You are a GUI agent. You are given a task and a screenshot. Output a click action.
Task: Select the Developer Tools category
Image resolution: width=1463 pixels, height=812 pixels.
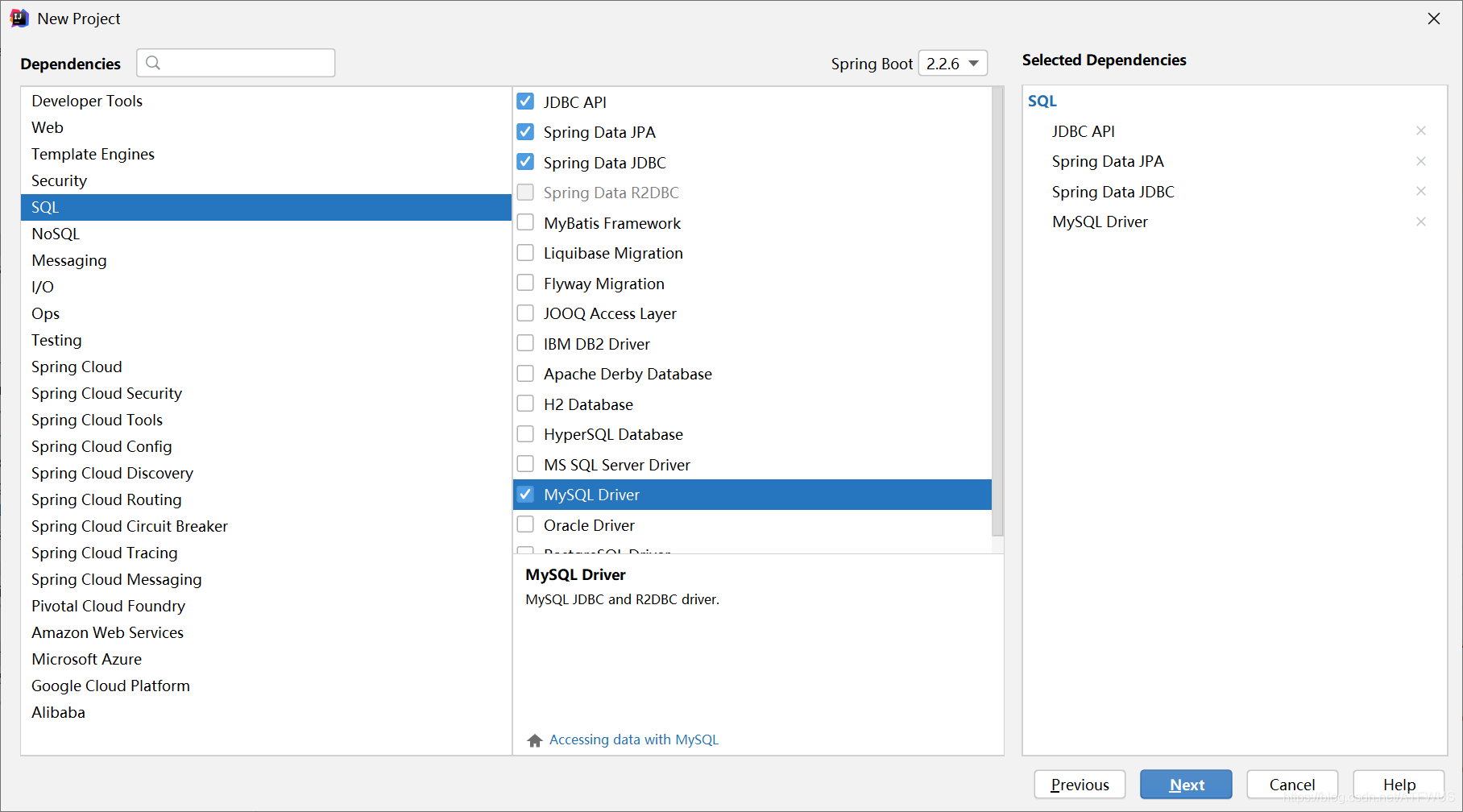click(266, 101)
